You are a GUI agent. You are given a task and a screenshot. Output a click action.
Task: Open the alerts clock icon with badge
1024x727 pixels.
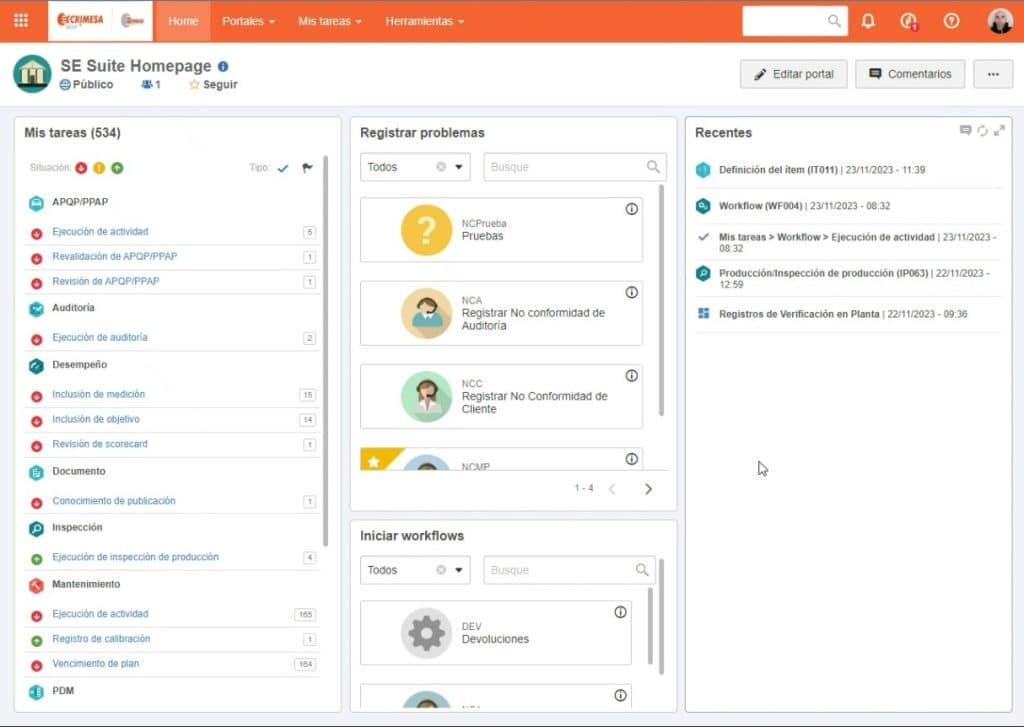909,22
